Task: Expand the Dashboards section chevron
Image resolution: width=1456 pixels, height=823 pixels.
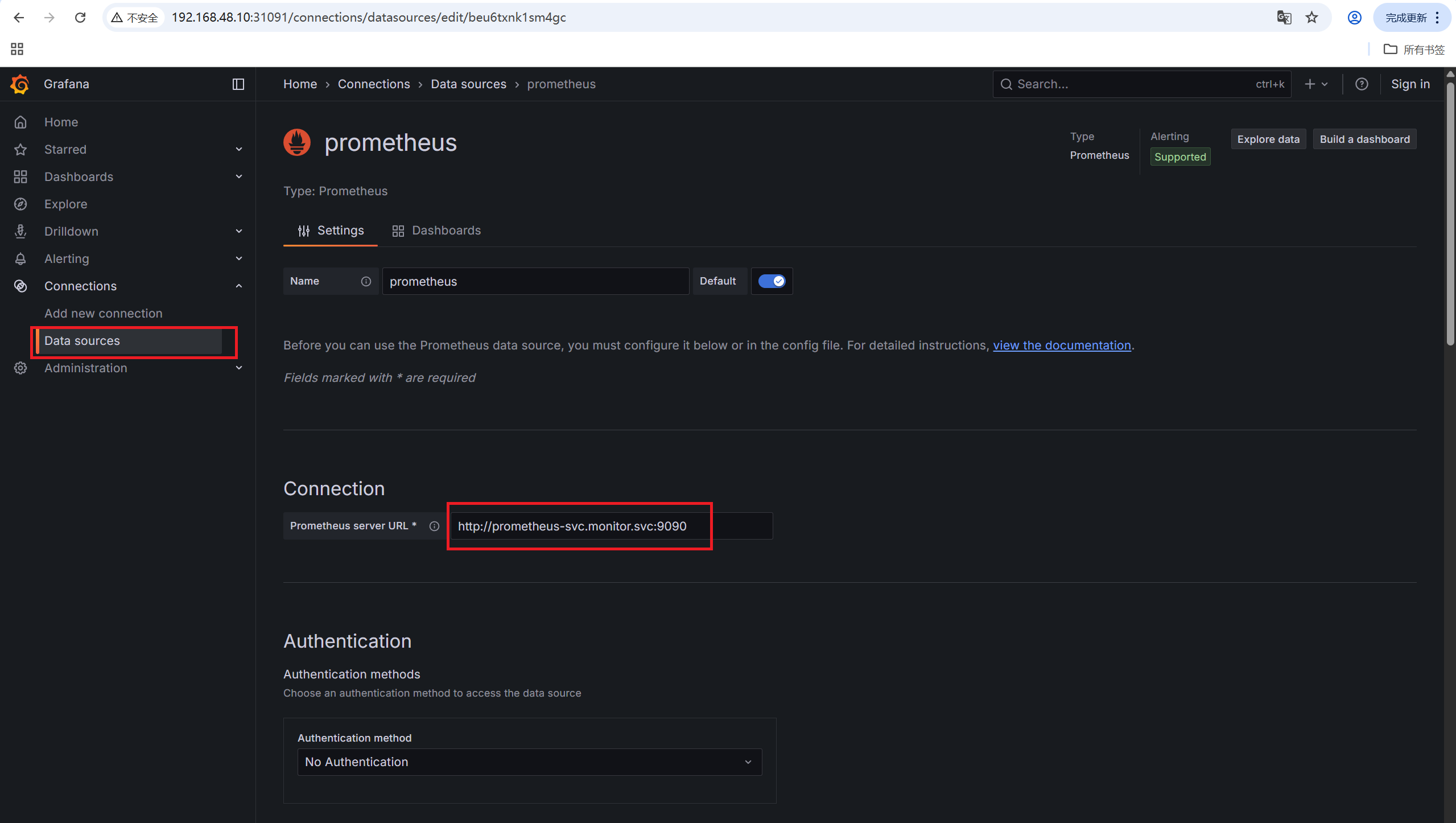Action: click(239, 176)
